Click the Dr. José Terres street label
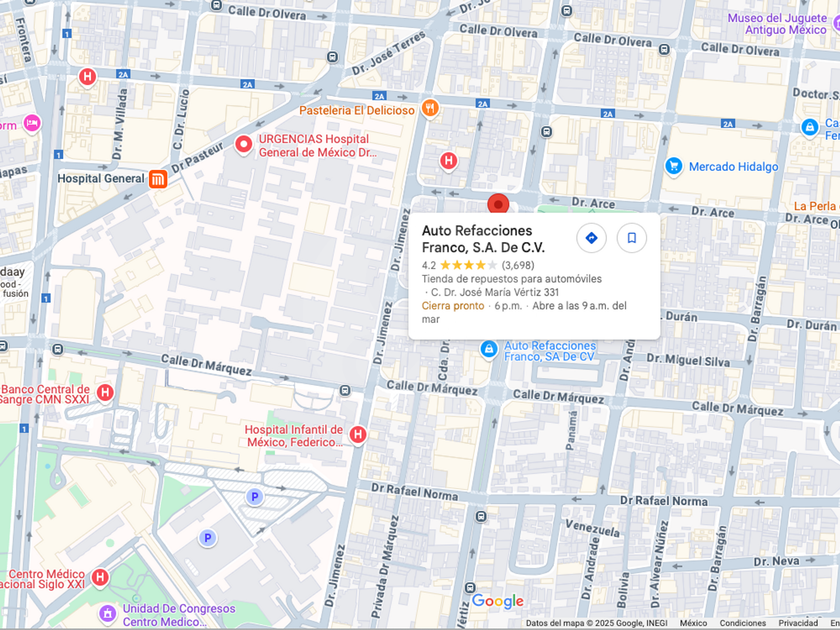 (388, 52)
